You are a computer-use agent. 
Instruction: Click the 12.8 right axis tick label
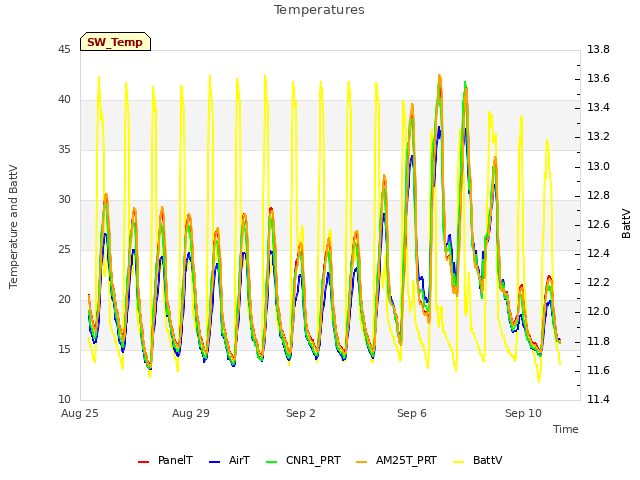point(598,196)
